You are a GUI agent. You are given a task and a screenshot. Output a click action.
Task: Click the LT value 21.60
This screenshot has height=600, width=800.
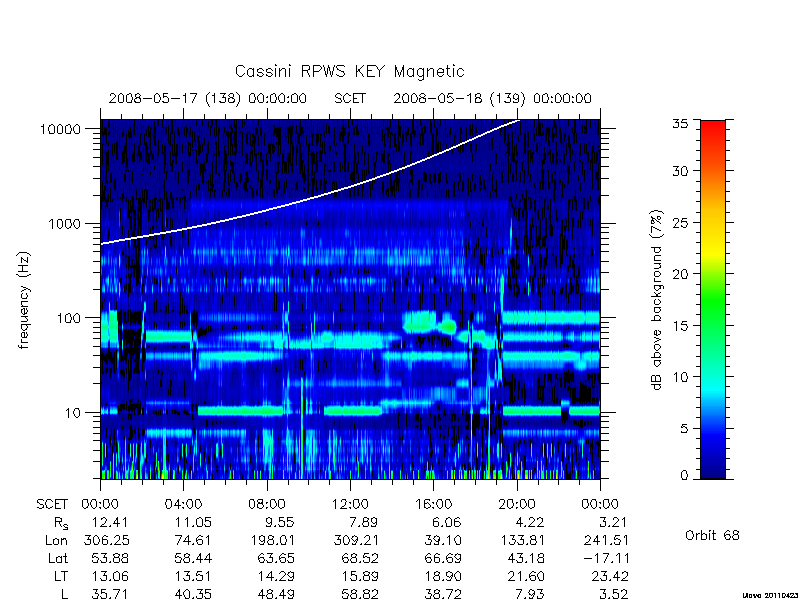coord(526,577)
